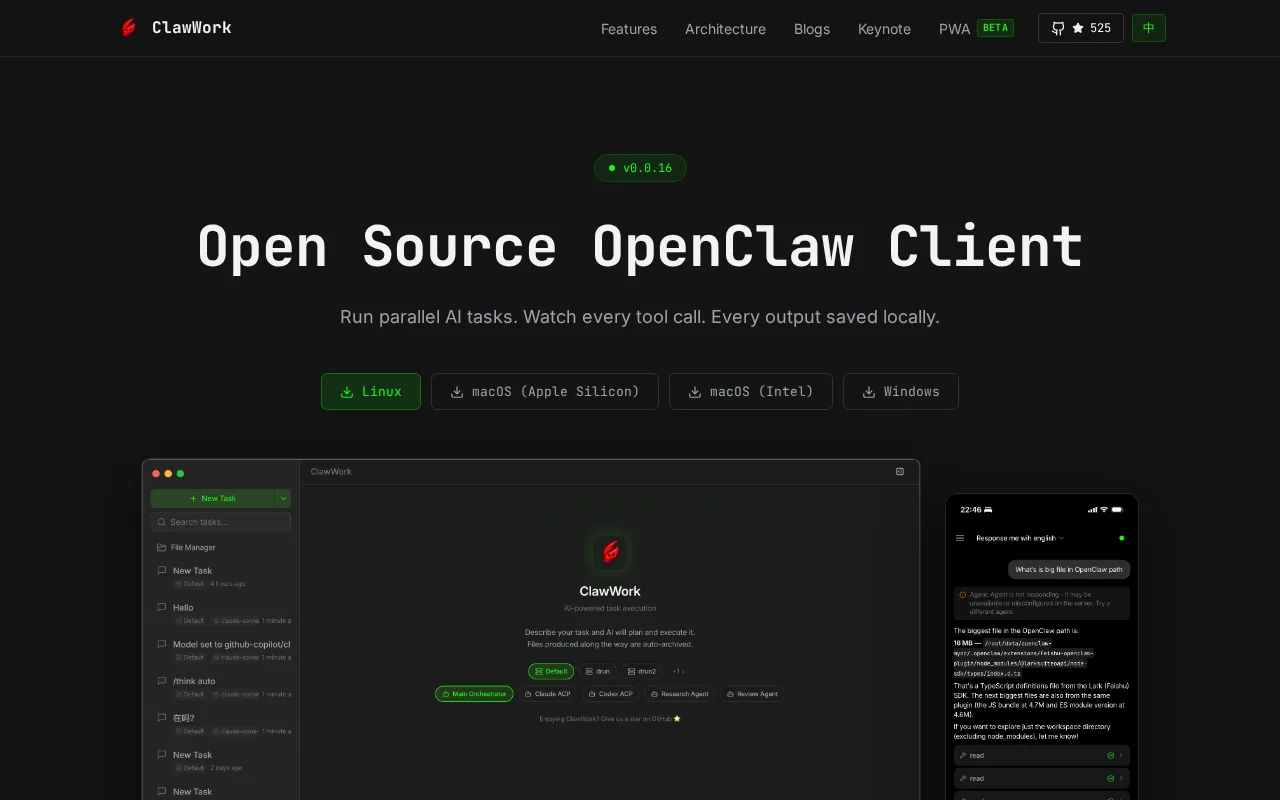This screenshot has height=800, width=1280.
Task: Choose the Codex ACP agent pill
Action: [610, 694]
